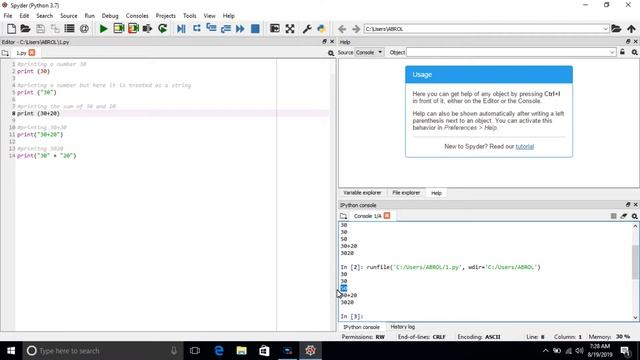
Task: Run current cell toolbar icon
Action: pyautogui.click(x=118, y=29)
